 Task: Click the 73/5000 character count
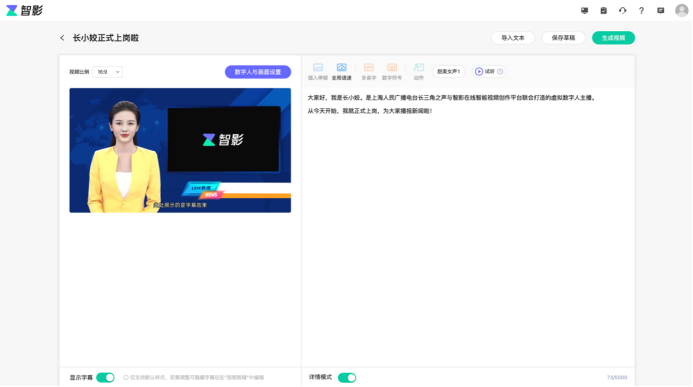coord(617,378)
